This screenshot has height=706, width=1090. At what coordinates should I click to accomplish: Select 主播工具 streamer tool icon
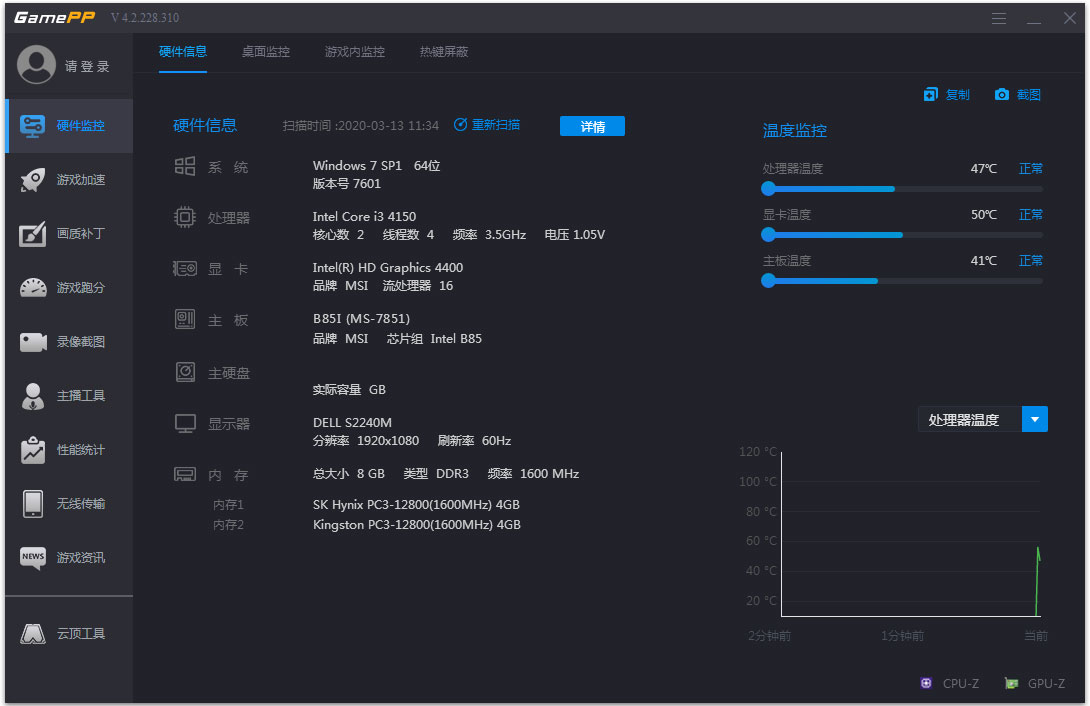[x=33, y=396]
